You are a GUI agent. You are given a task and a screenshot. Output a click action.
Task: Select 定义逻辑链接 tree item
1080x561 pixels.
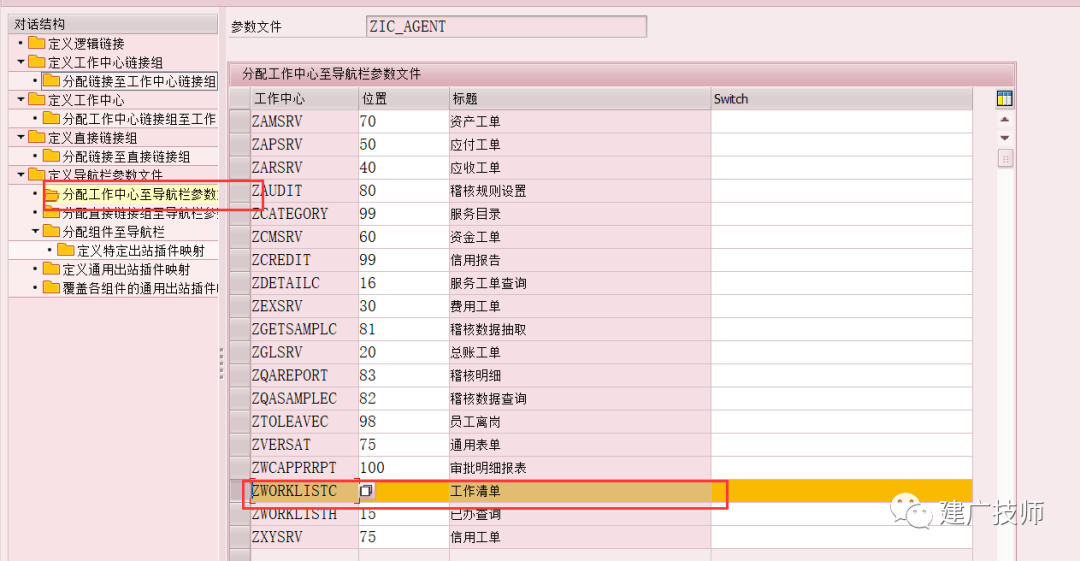point(86,44)
